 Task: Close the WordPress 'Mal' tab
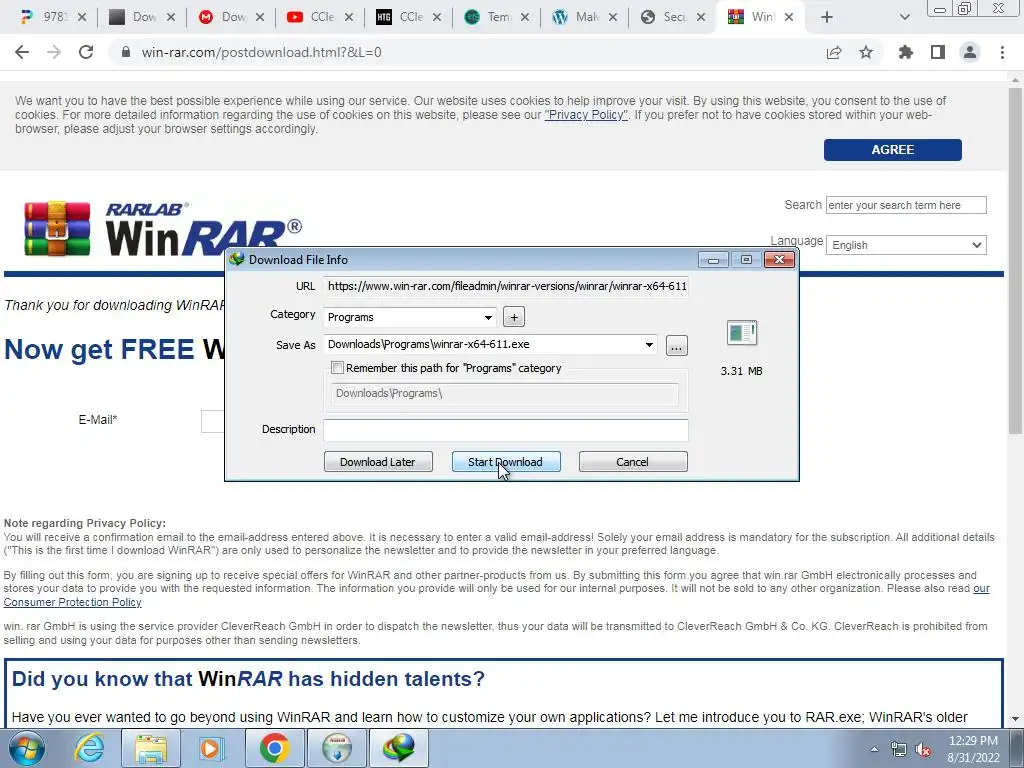click(613, 17)
